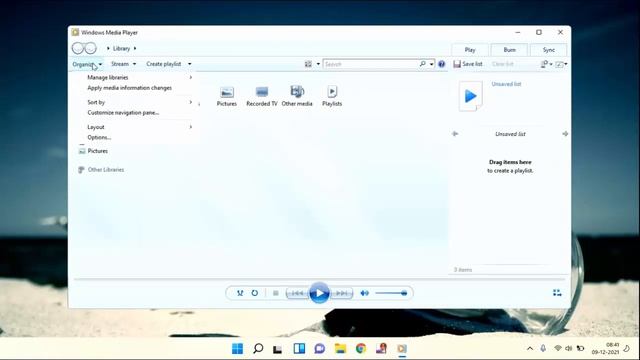Open Google Chrome from taskbar

point(361,349)
